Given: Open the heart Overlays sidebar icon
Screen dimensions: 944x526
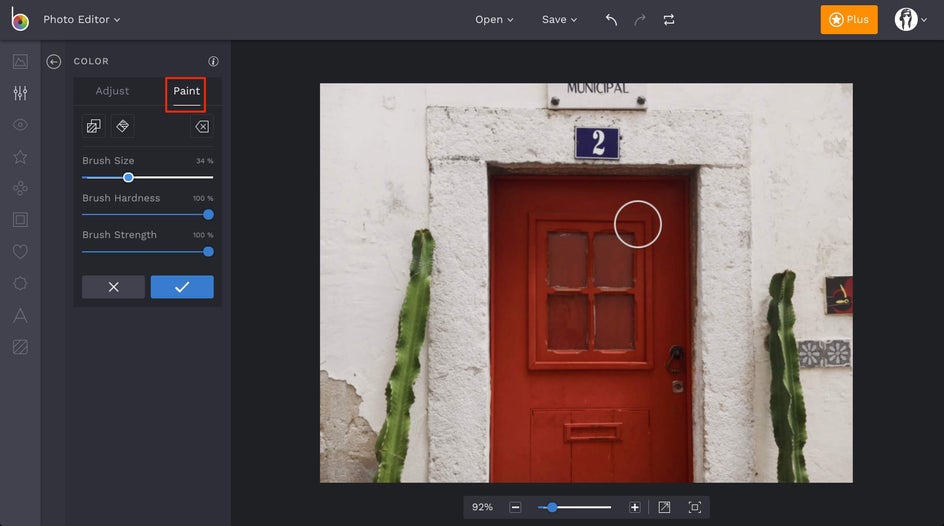Looking at the screenshot, I should [x=20, y=252].
